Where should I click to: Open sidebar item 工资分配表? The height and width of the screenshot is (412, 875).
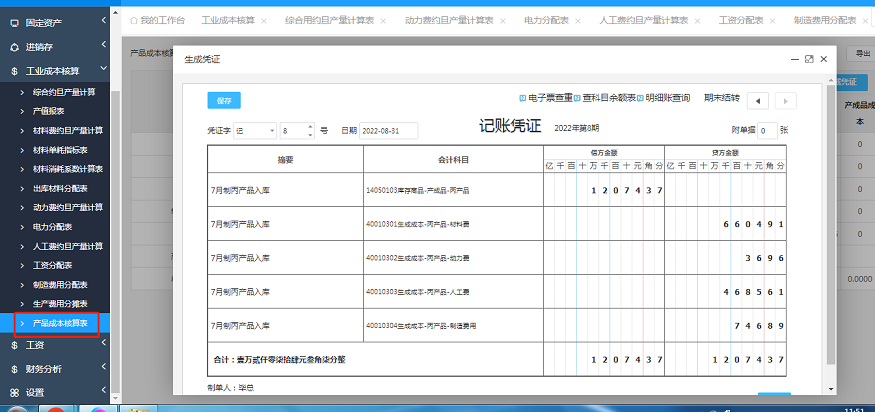coord(52,265)
